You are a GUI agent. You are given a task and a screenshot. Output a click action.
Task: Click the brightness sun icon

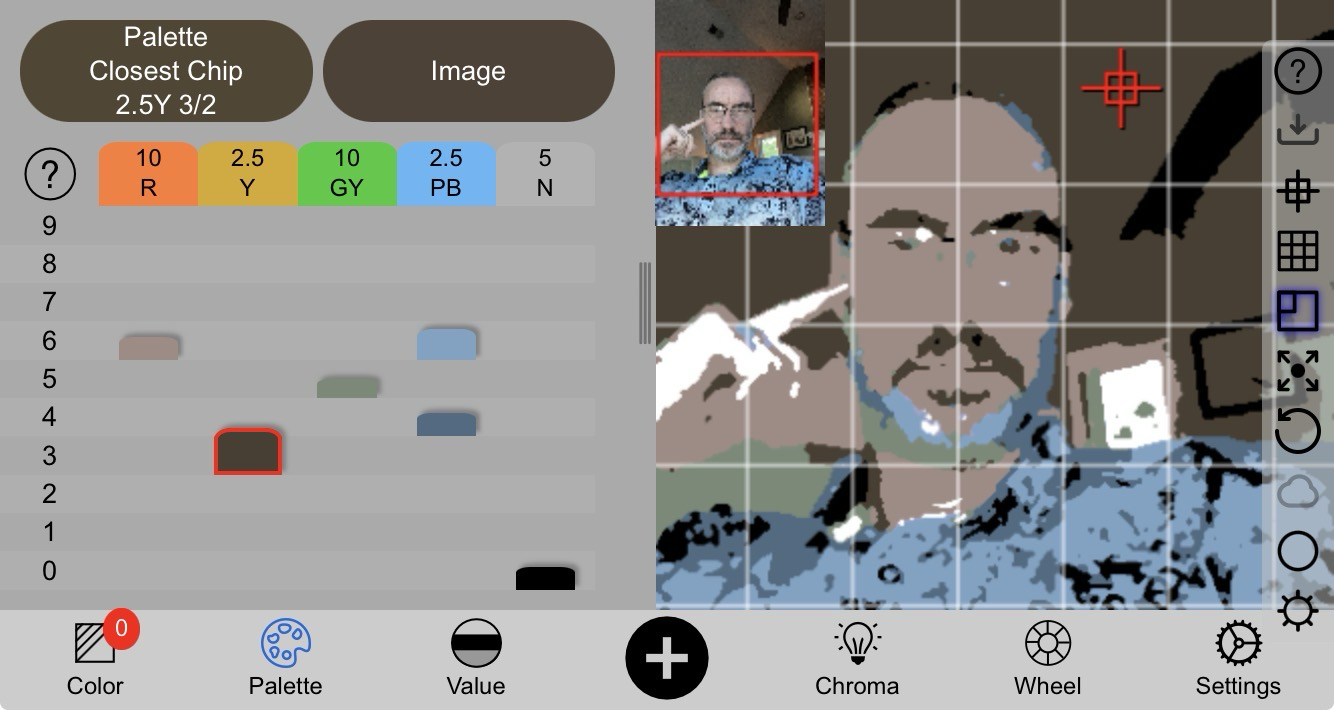1298,610
